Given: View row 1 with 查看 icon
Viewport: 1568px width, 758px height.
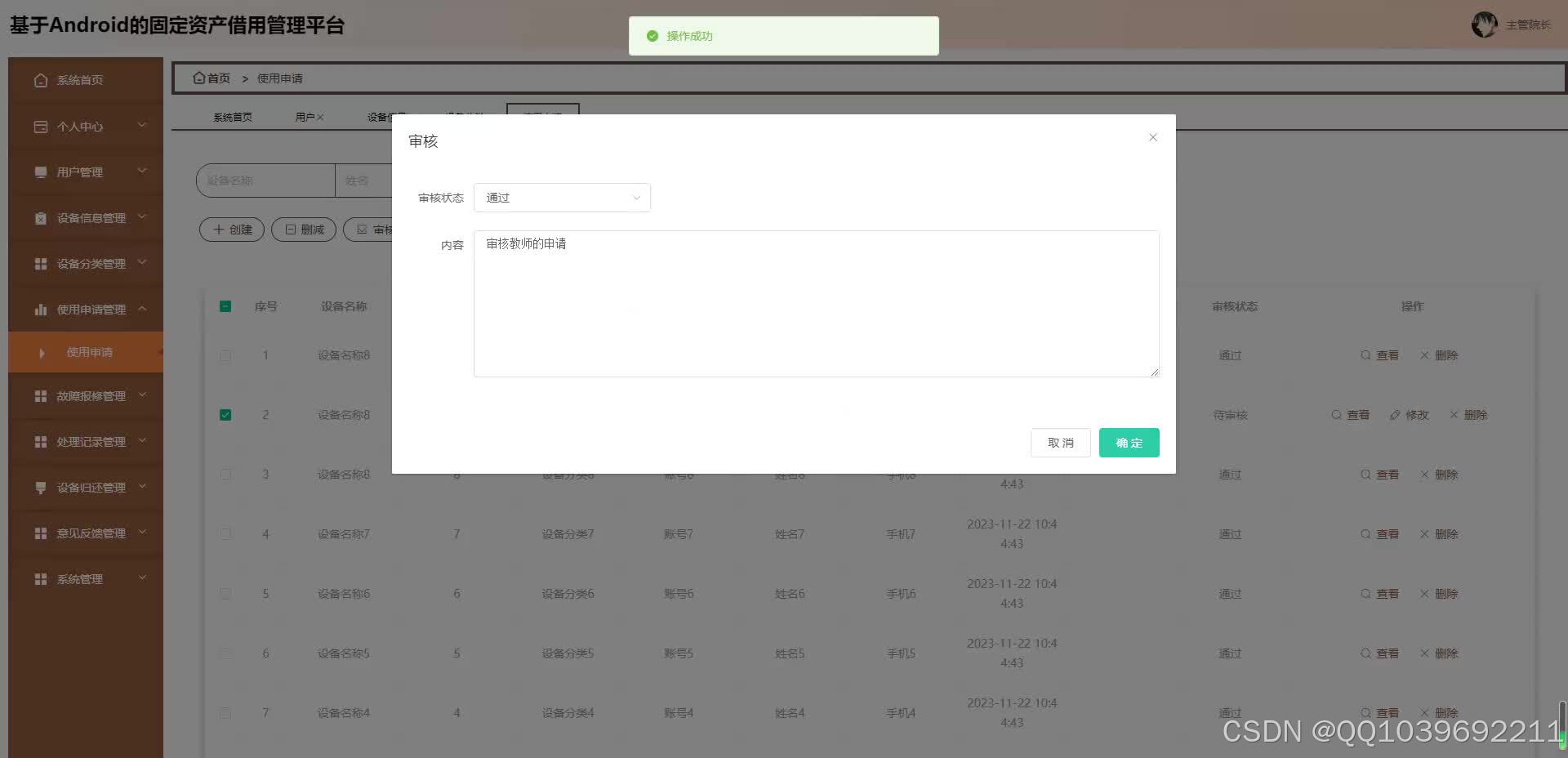Looking at the screenshot, I should 1379,355.
